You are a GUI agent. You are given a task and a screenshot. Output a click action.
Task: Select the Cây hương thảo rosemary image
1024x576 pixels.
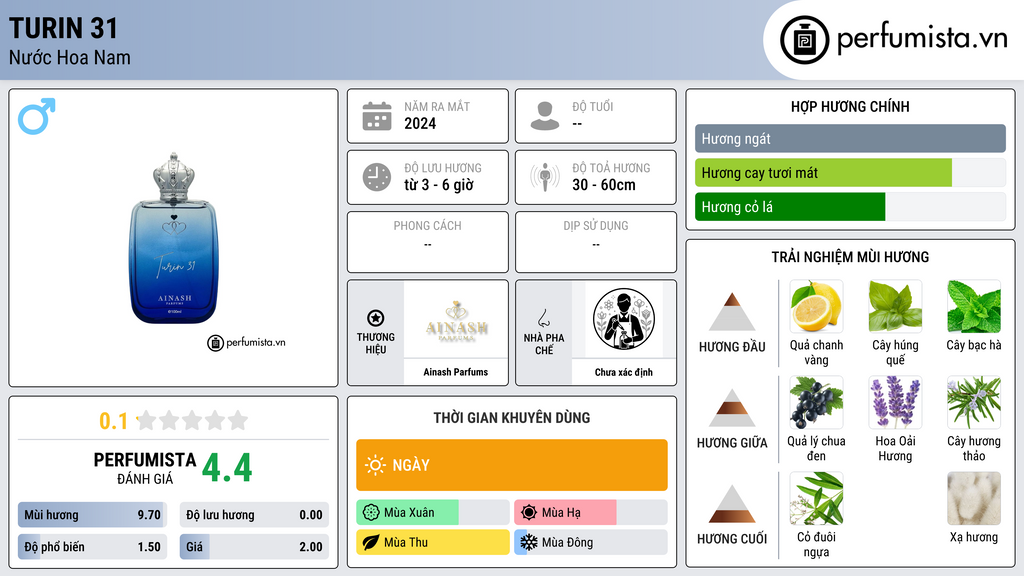[x=974, y=403]
